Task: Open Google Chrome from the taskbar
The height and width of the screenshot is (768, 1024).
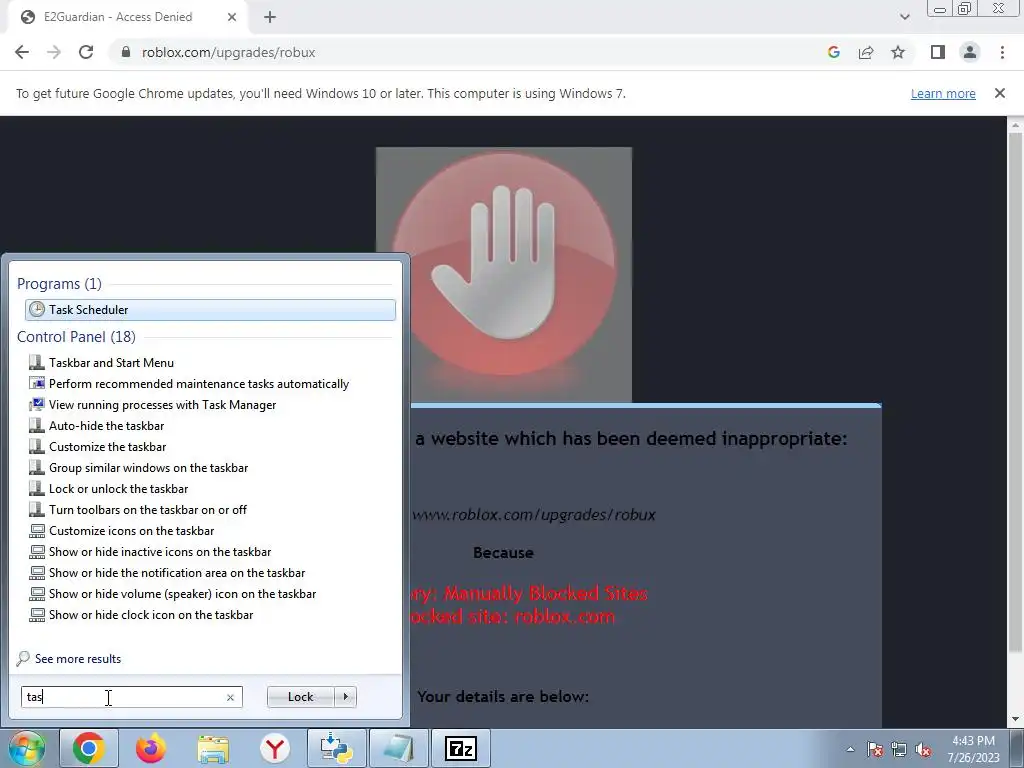Action: point(89,748)
